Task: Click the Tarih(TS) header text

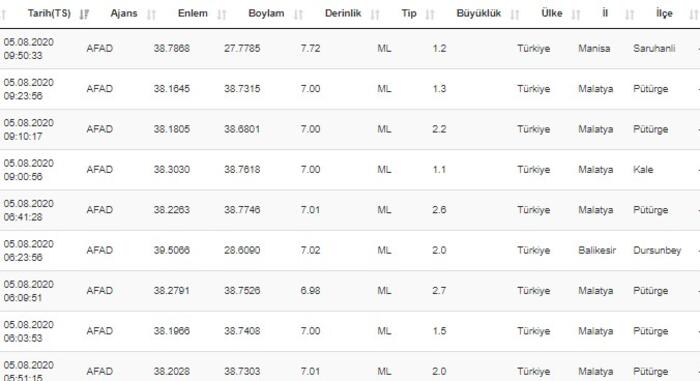Action: (x=49, y=13)
